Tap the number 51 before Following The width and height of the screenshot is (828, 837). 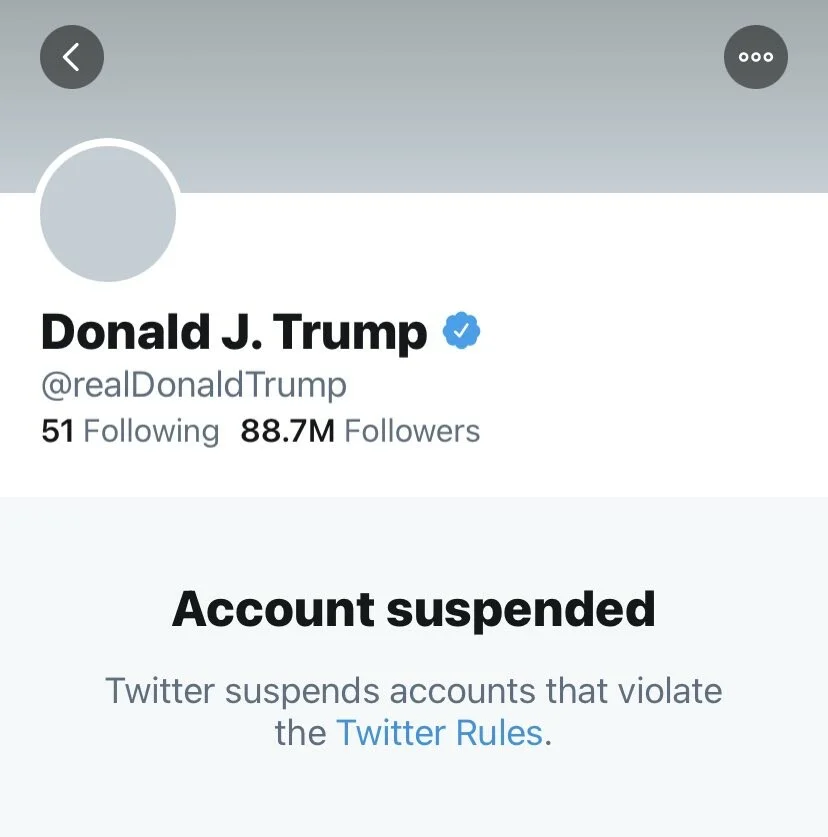coord(57,431)
